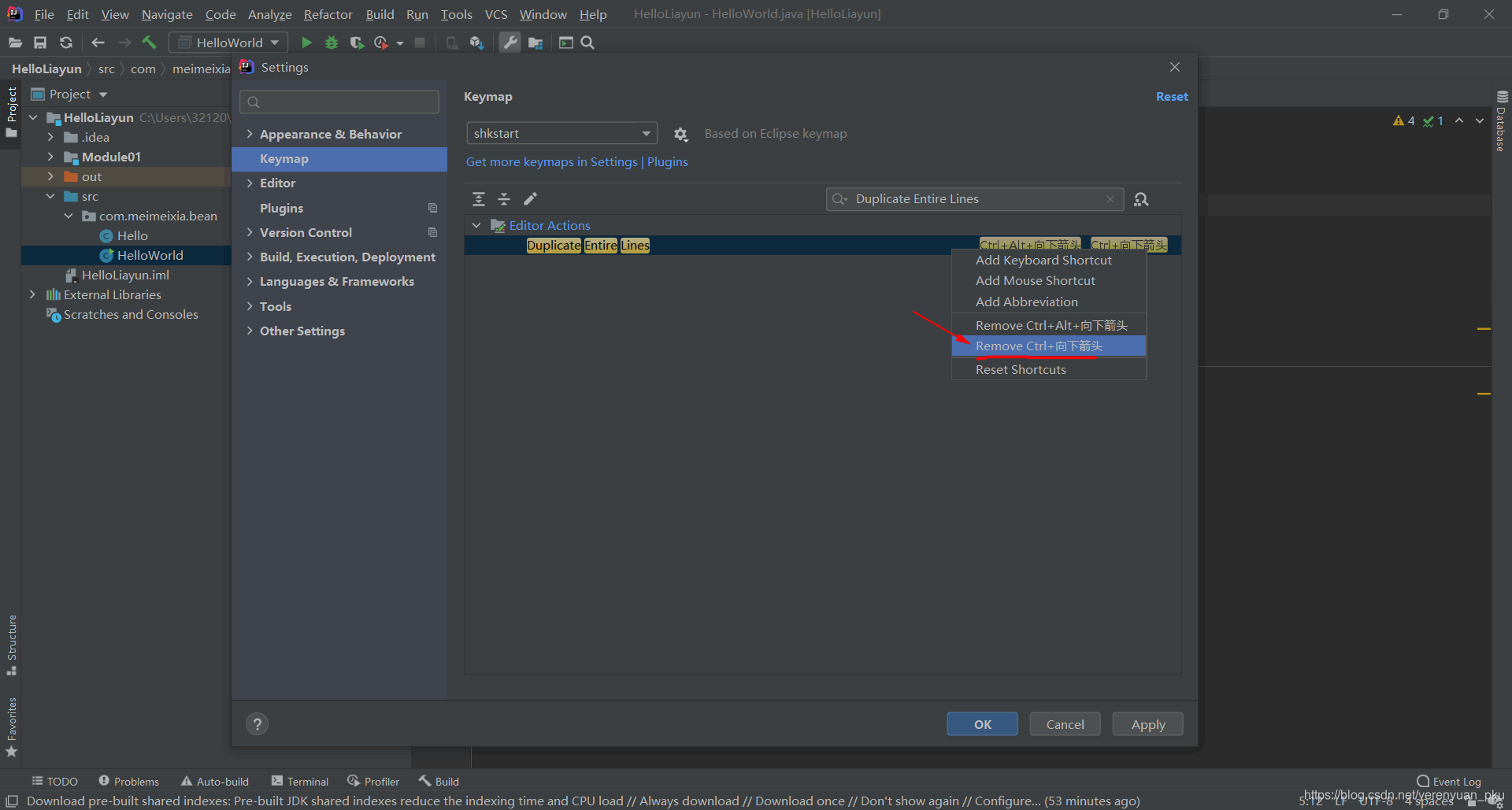Open the HelloWorld run configuration dropdown
Screen dimensions: 1512x810
pos(228,43)
